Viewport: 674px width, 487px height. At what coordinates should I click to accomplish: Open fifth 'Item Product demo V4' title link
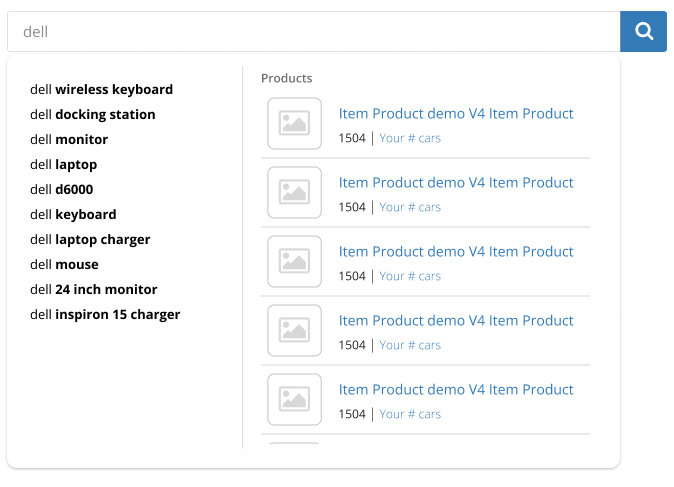click(x=456, y=389)
